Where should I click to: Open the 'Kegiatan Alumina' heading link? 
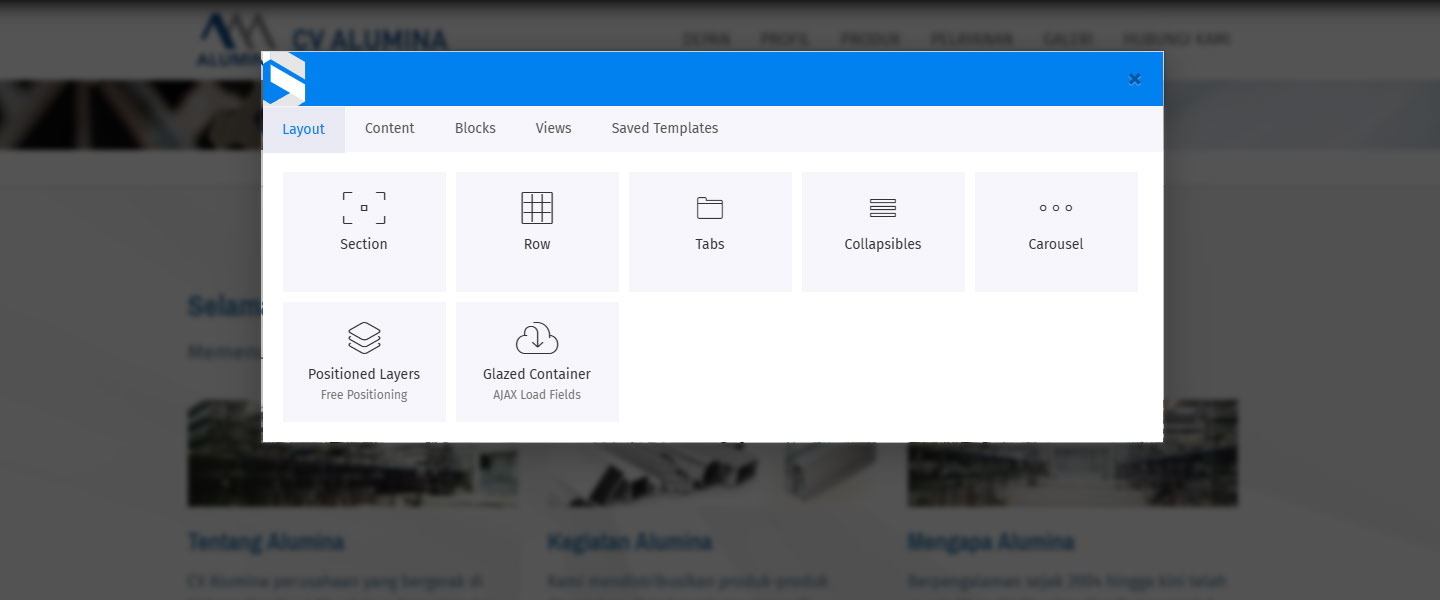[630, 542]
